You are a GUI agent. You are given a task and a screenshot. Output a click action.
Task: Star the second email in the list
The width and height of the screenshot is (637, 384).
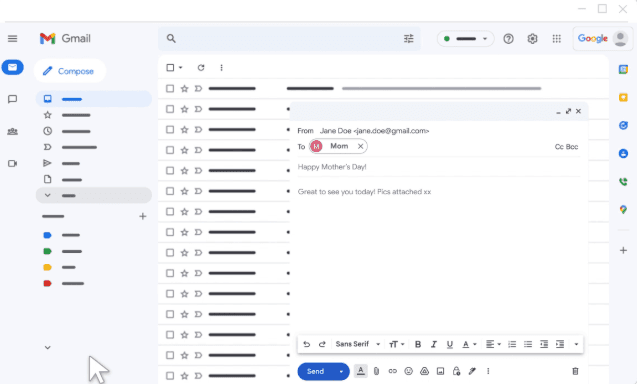[184, 109]
